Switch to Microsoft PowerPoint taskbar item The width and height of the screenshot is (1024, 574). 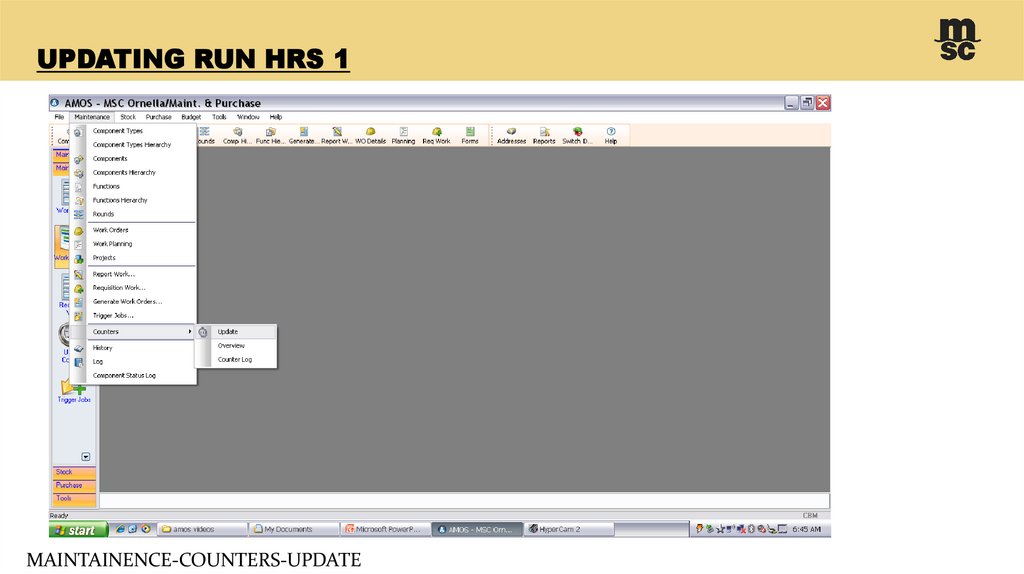[x=387, y=530]
